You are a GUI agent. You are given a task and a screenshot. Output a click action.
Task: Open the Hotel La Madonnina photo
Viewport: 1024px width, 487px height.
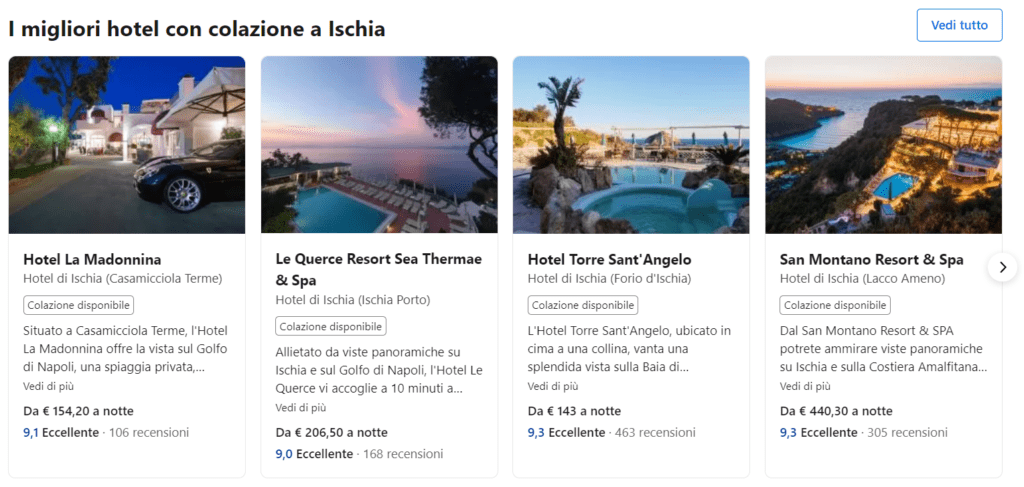(127, 145)
